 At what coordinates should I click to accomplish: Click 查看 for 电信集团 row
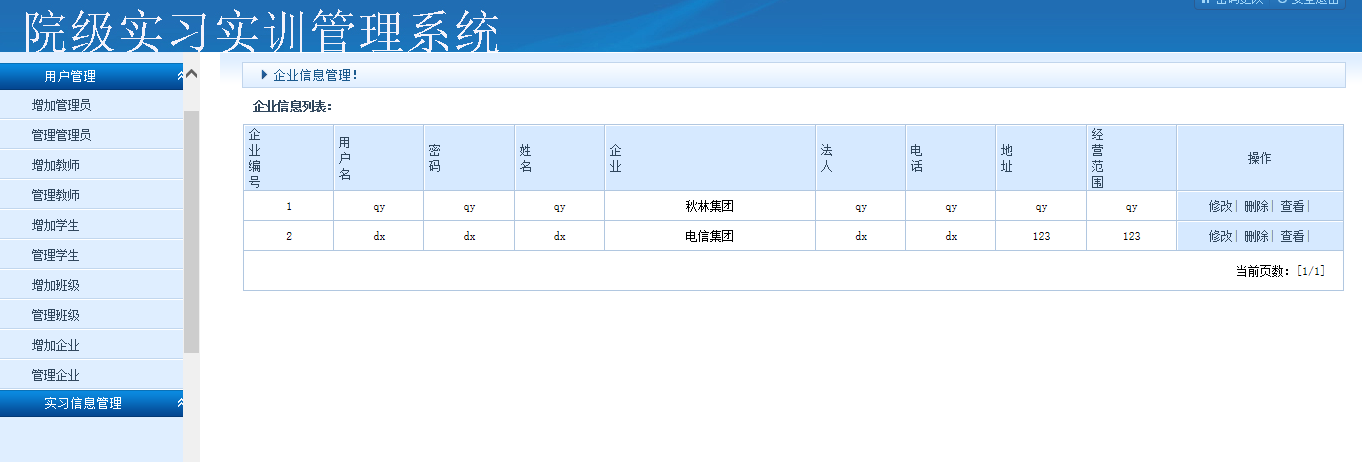pos(1292,236)
